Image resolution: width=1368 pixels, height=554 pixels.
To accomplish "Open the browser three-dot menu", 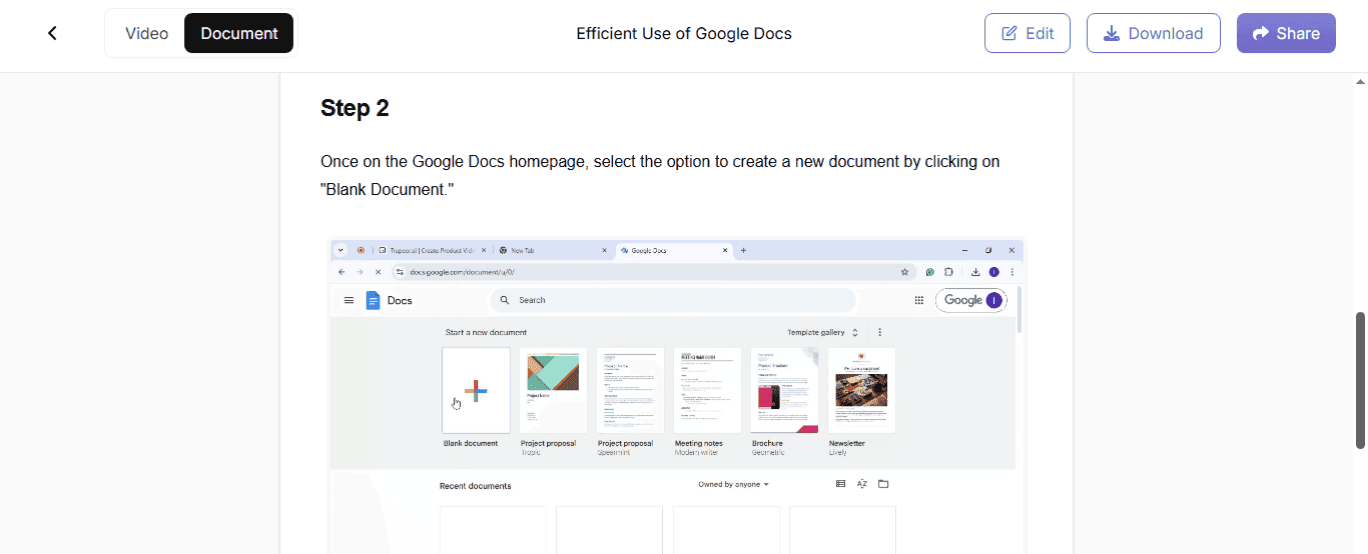I will pyautogui.click(x=1012, y=271).
